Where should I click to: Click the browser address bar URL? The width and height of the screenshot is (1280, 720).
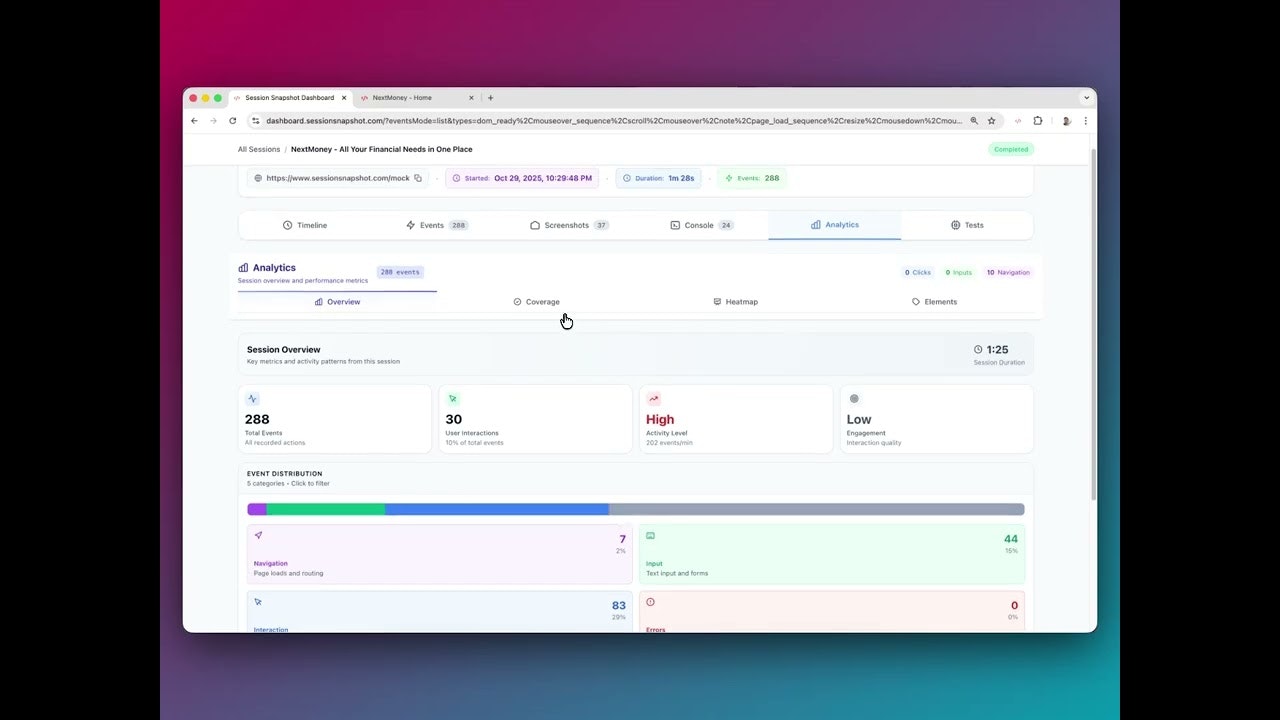click(x=614, y=121)
